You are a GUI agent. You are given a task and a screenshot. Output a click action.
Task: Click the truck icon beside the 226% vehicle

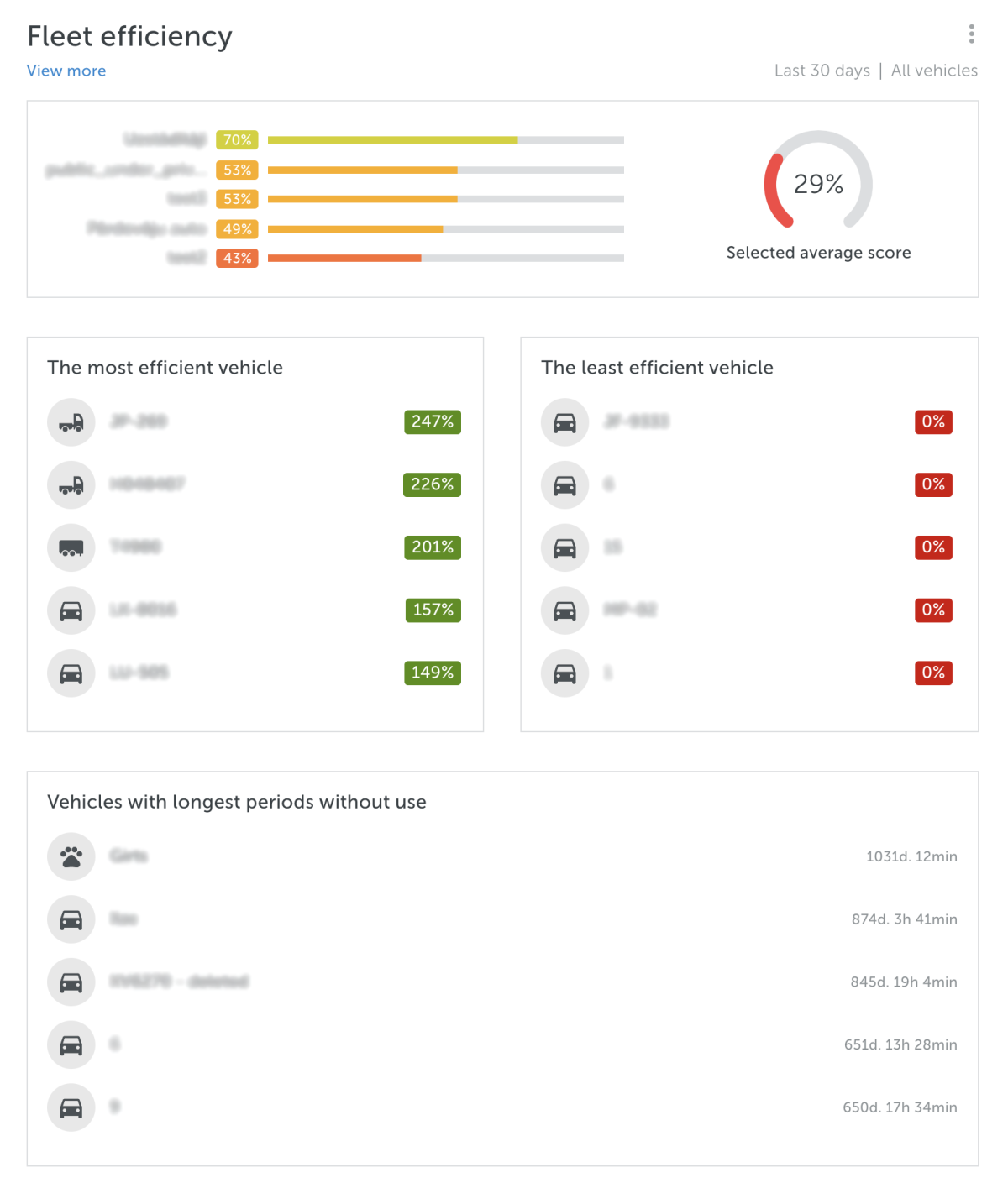tap(71, 484)
